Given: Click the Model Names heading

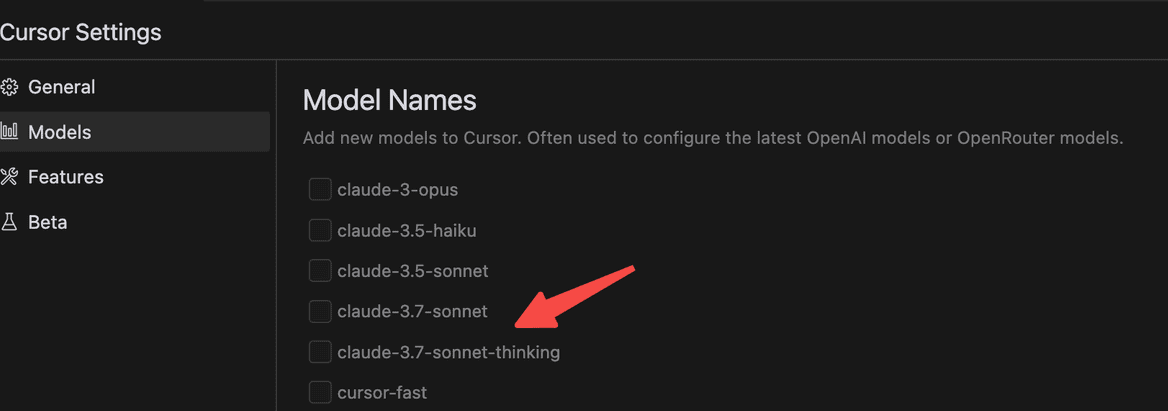Looking at the screenshot, I should 390,101.
